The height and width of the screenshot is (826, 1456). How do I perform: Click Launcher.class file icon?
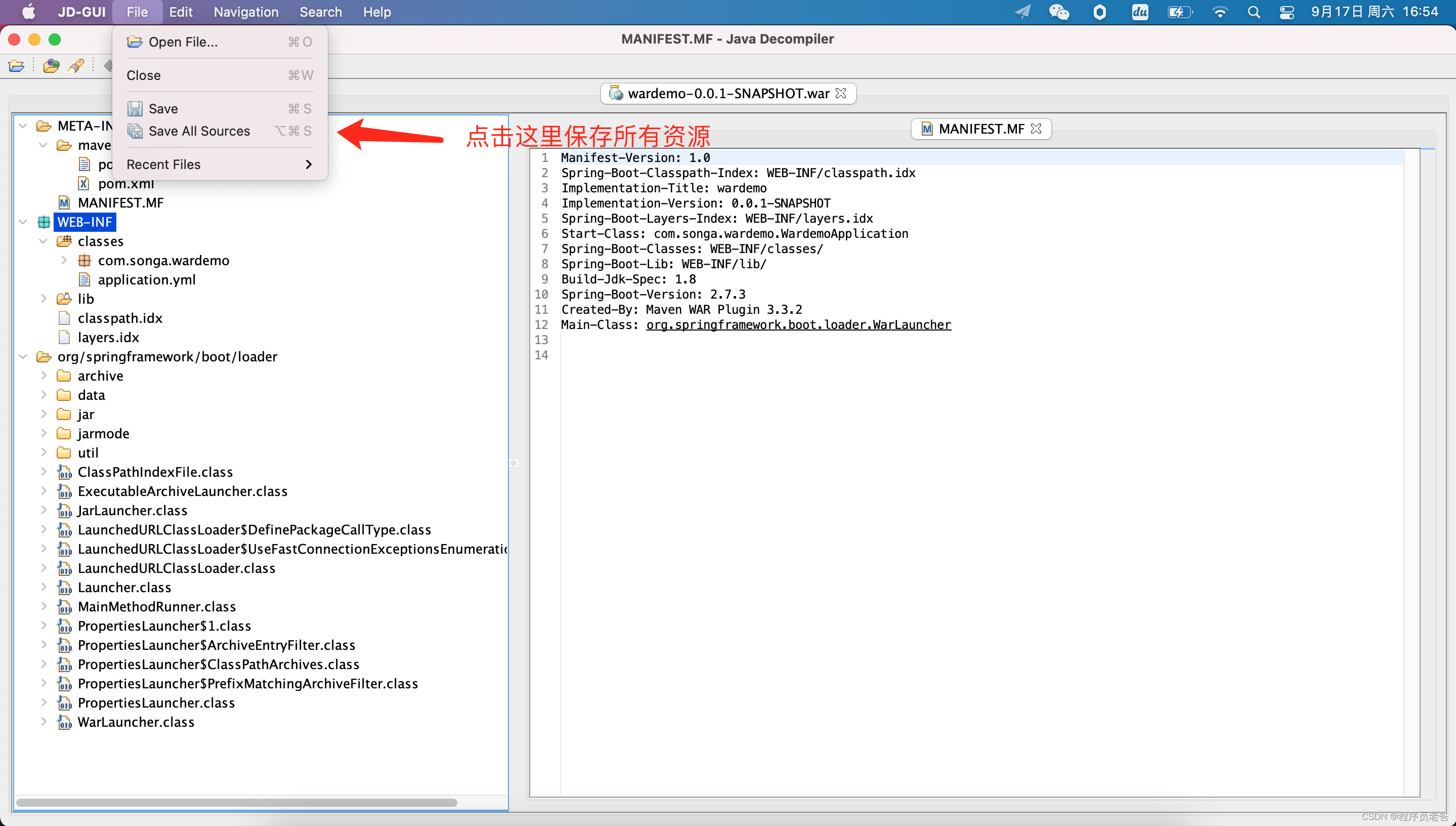(x=65, y=588)
